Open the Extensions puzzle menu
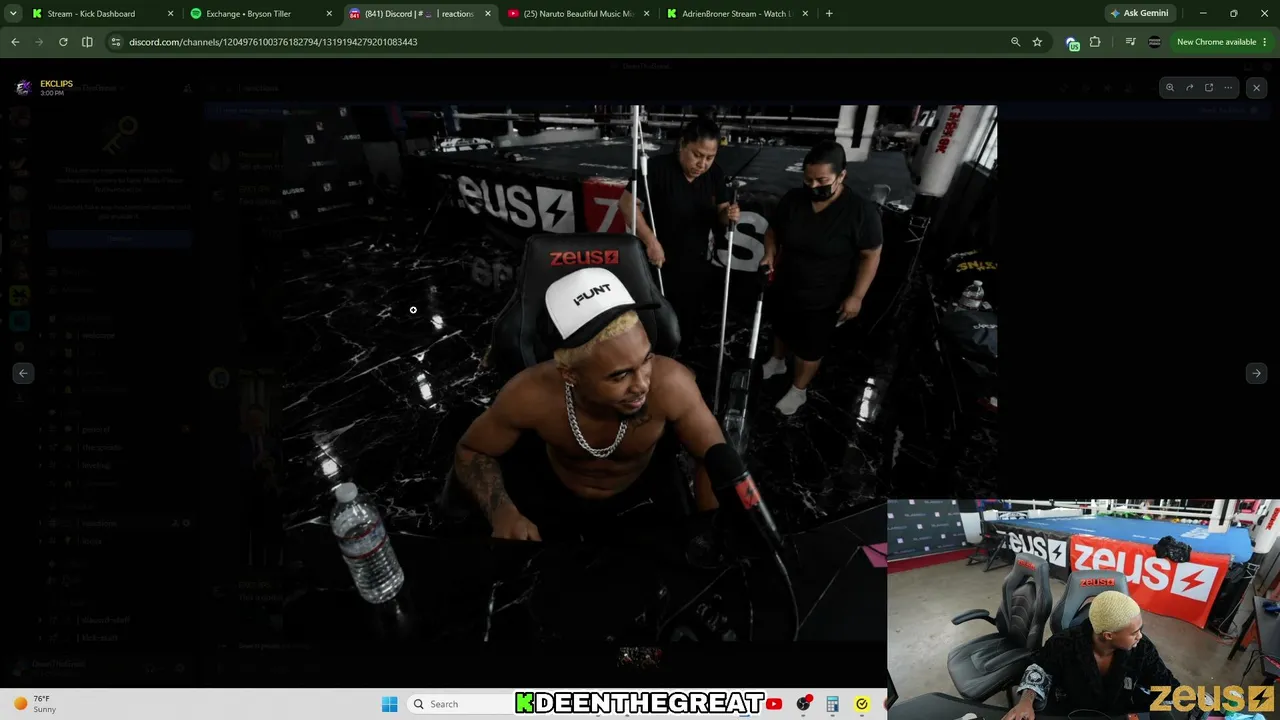This screenshot has height=720, width=1280. [1095, 42]
